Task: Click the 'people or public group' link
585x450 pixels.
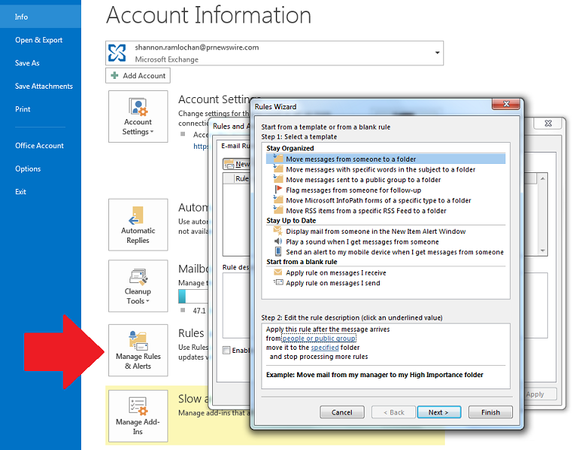Action: pyautogui.click(x=319, y=338)
